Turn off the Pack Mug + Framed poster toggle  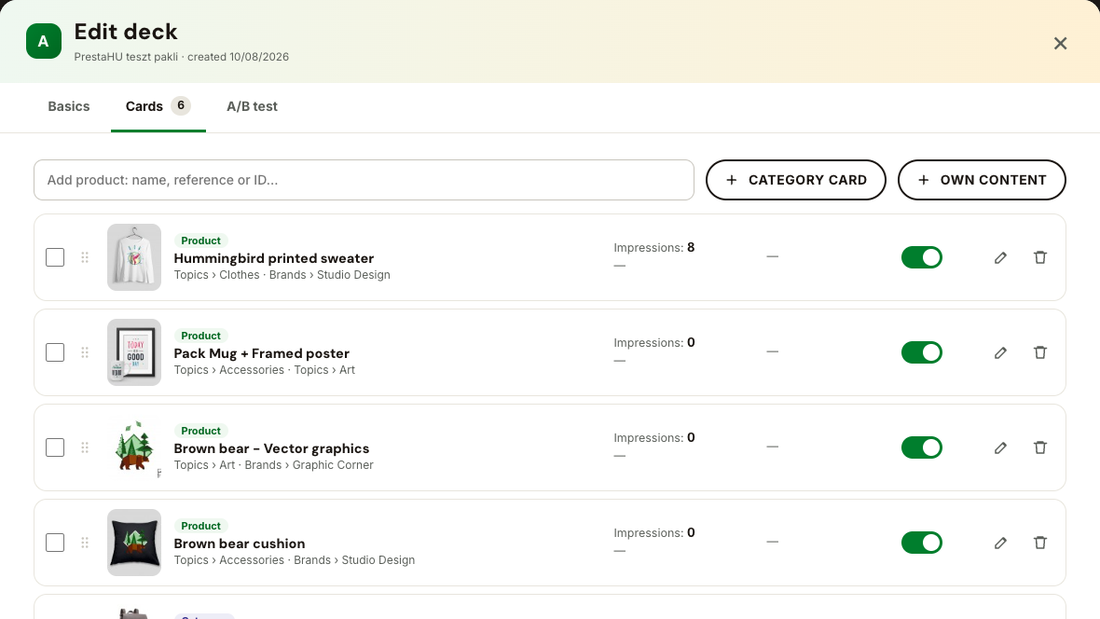(x=922, y=352)
